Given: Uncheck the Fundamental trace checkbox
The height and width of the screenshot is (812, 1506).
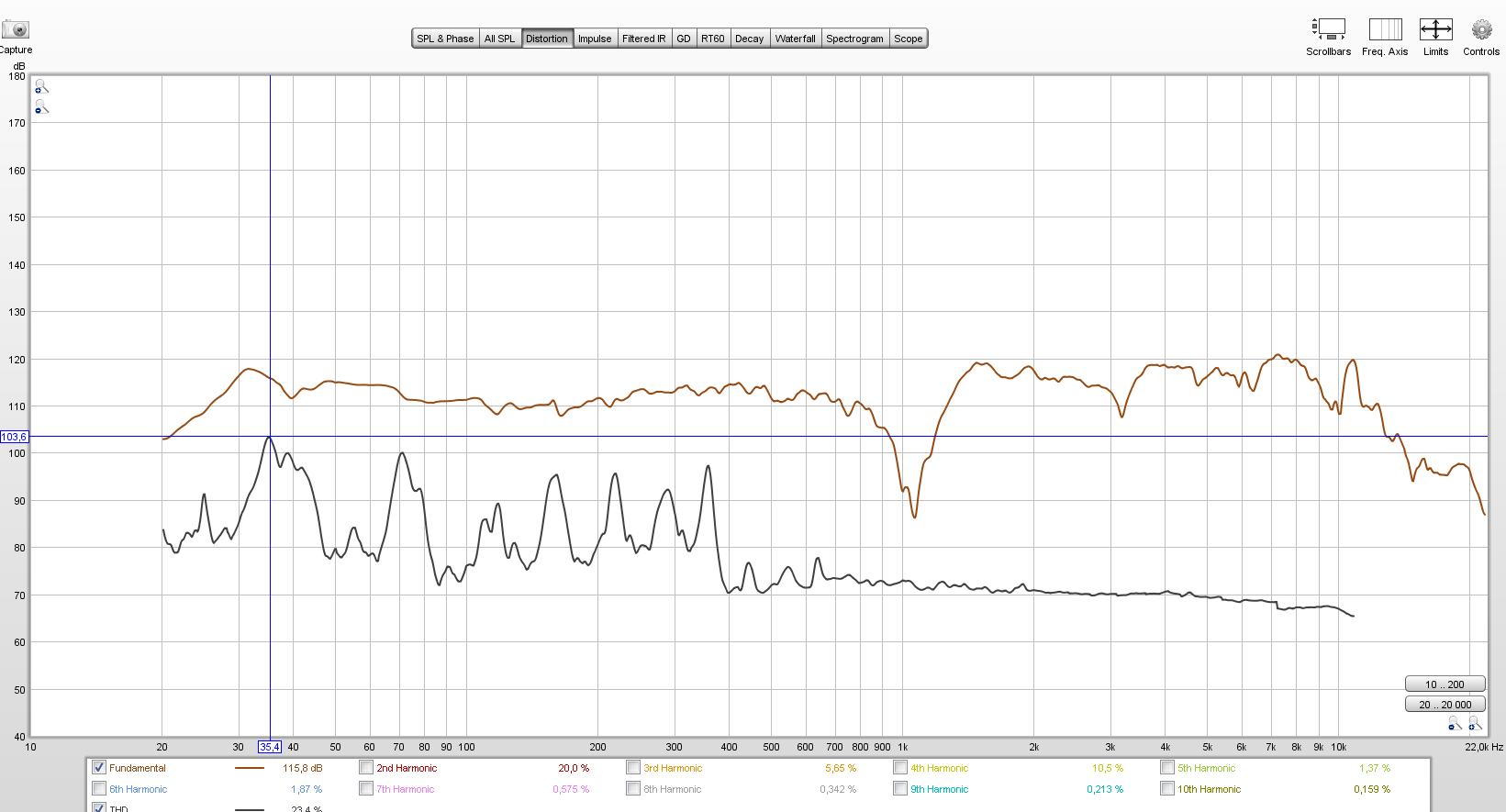Looking at the screenshot, I should coord(99,768).
